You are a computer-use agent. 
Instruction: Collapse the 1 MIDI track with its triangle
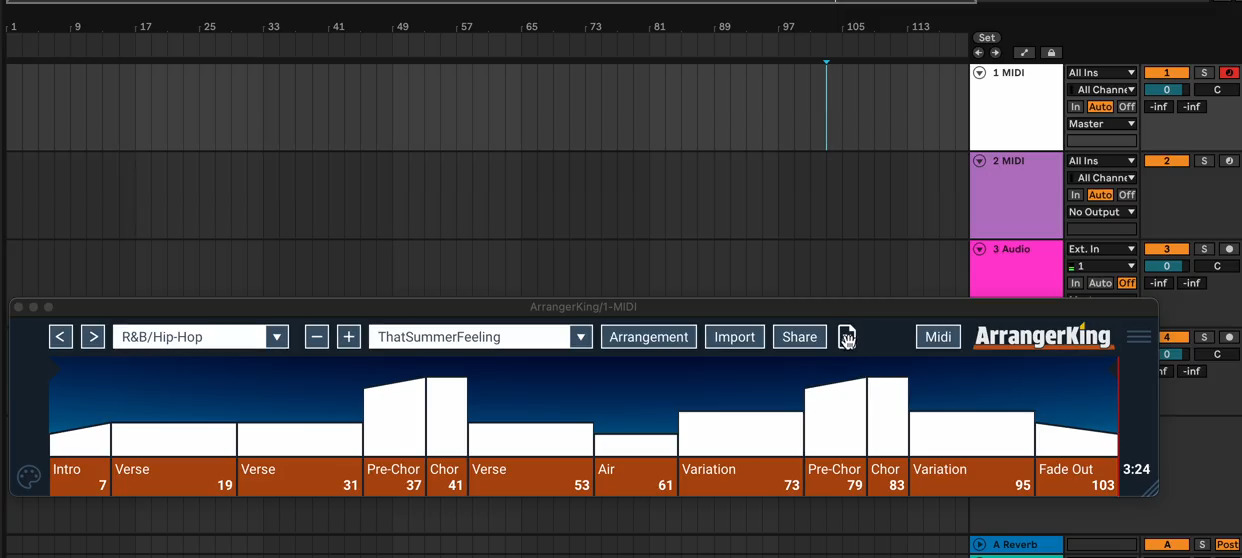tap(980, 73)
